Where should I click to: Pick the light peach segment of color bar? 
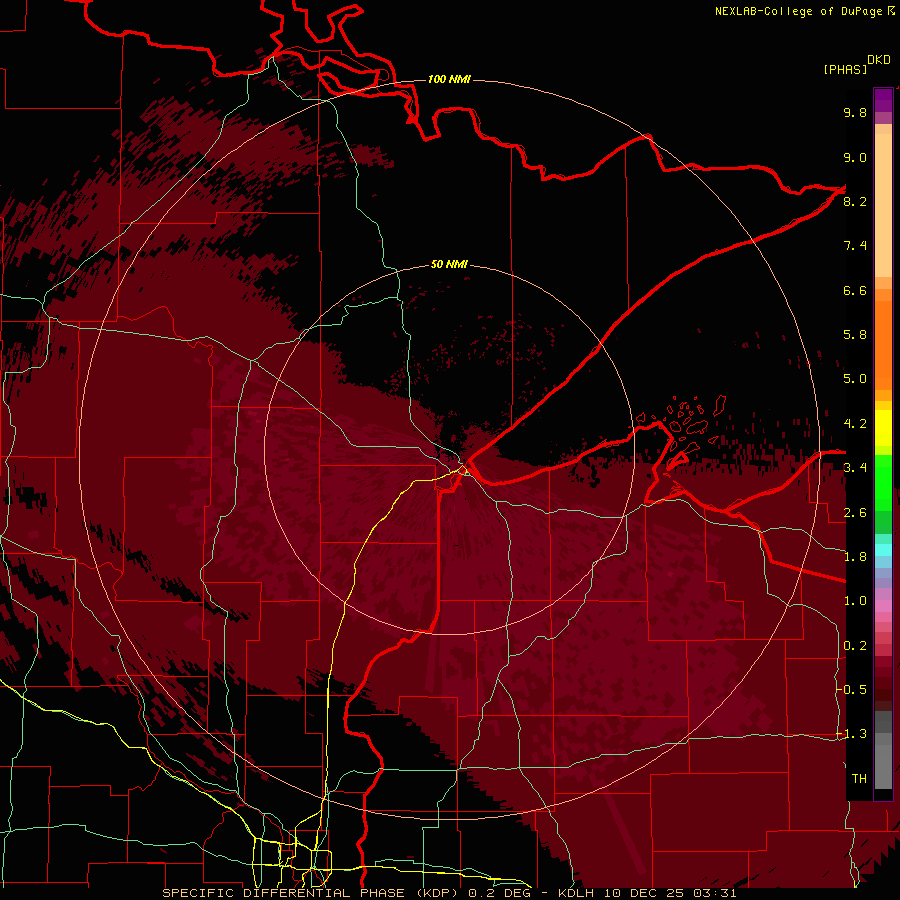(x=883, y=205)
